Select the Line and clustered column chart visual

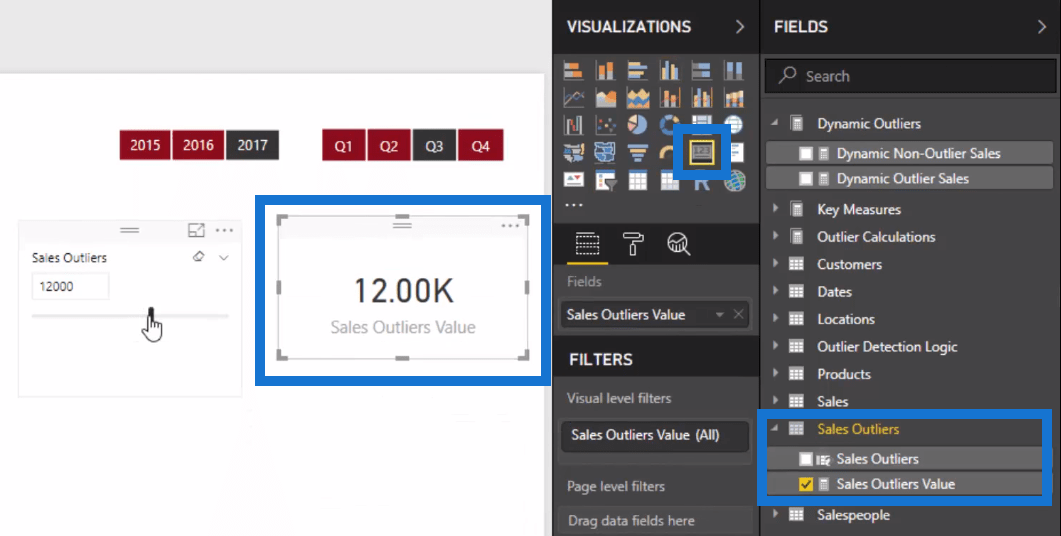[x=702, y=97]
